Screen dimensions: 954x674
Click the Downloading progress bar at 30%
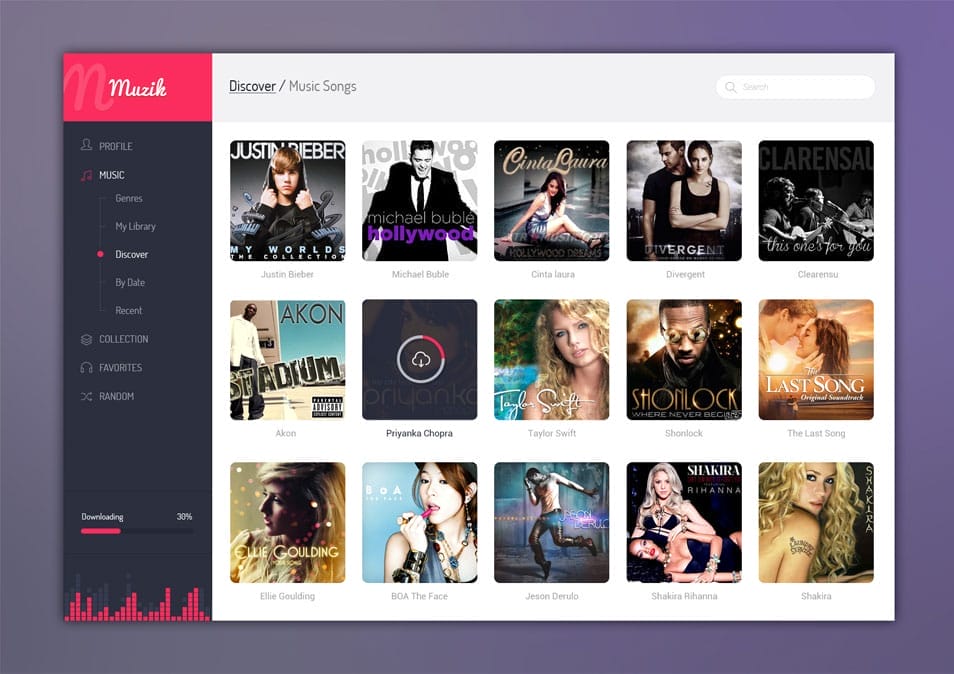pos(137,531)
